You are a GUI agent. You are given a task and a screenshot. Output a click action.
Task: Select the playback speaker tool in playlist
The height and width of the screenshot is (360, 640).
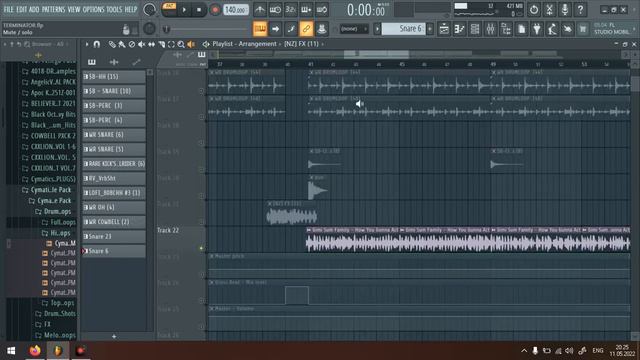191,44
